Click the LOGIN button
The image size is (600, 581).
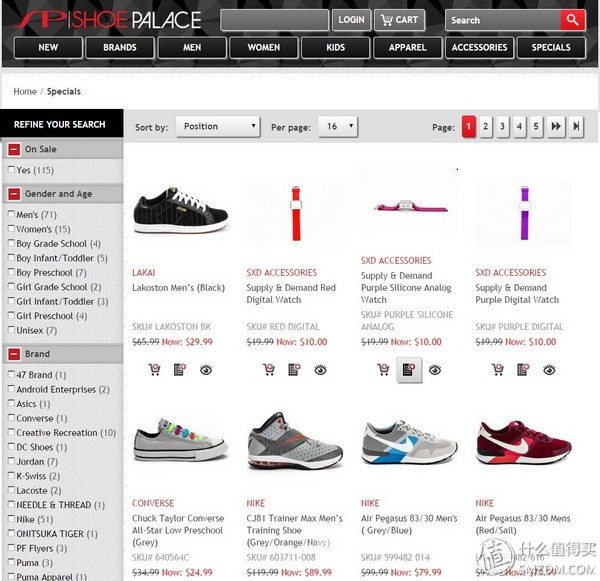[351, 20]
